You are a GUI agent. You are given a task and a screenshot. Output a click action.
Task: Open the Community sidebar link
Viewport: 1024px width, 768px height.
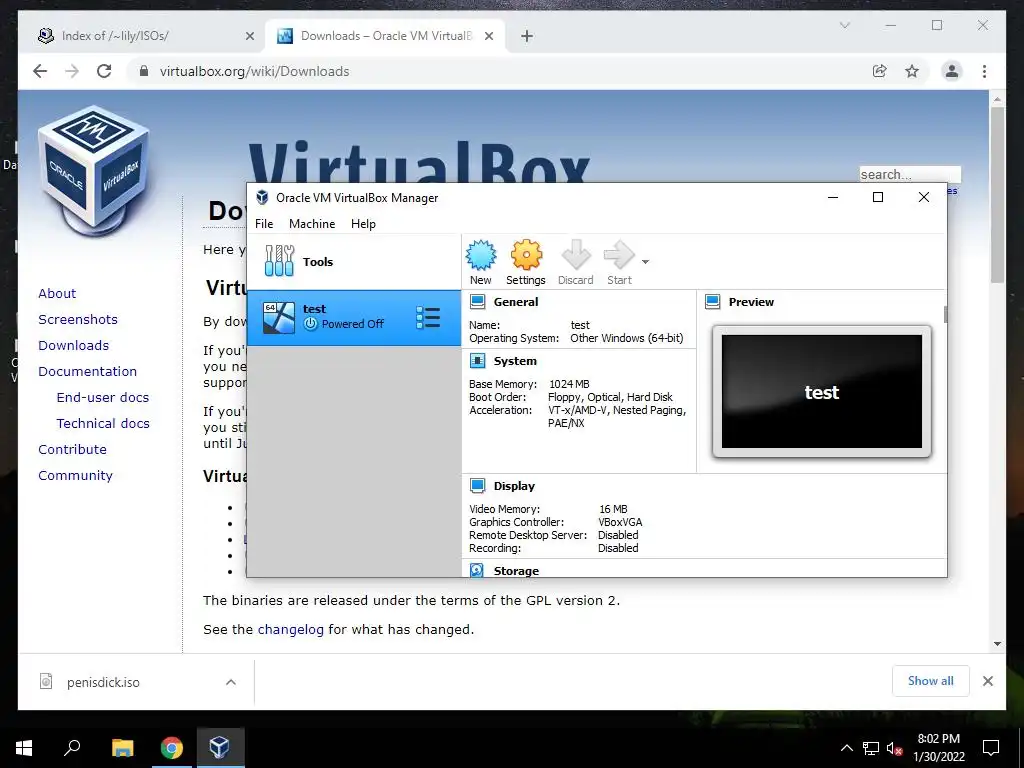[x=75, y=476]
